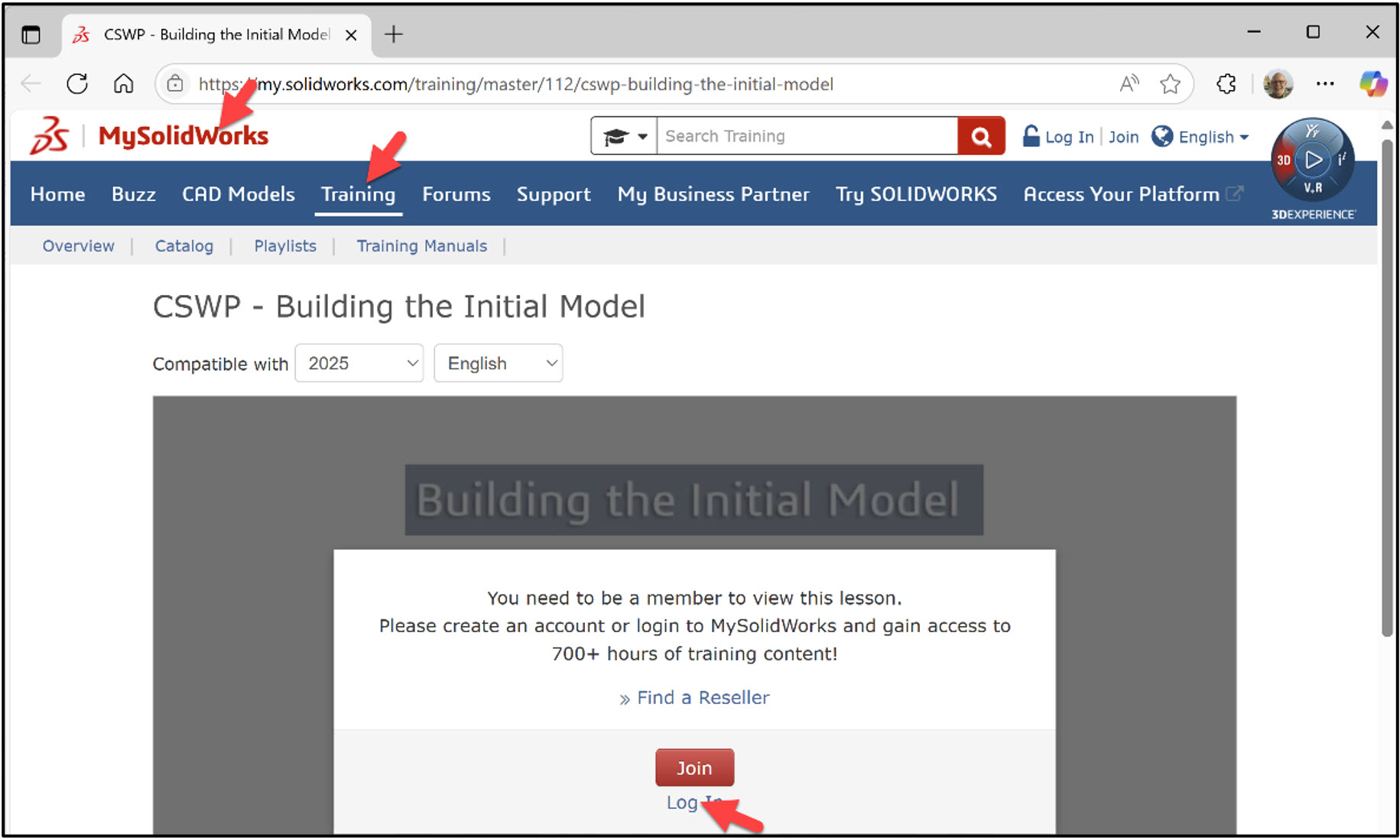
Task: Click the globe language icon
Action: tap(1162, 136)
